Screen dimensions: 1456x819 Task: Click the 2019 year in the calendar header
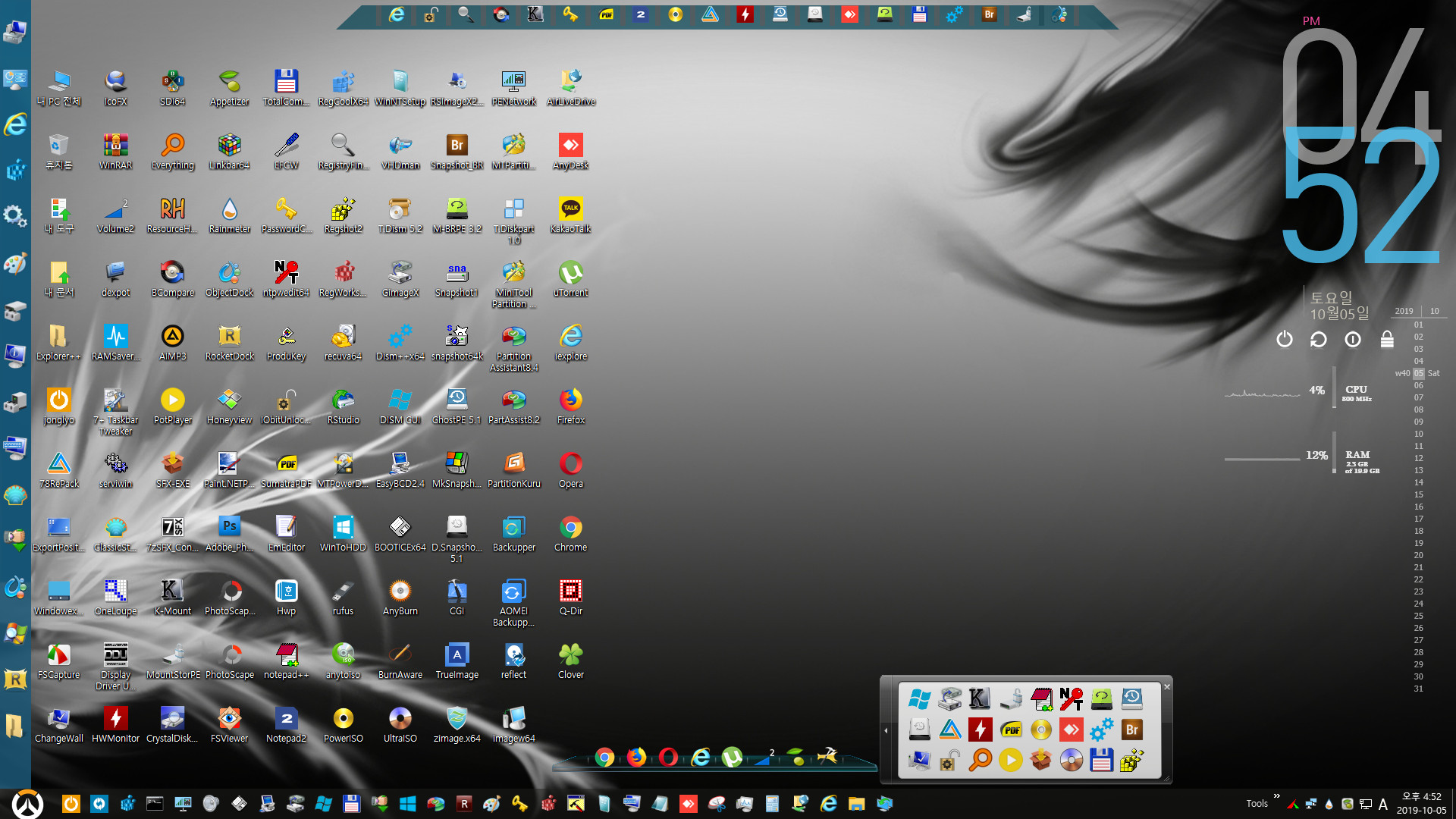pos(1404,311)
